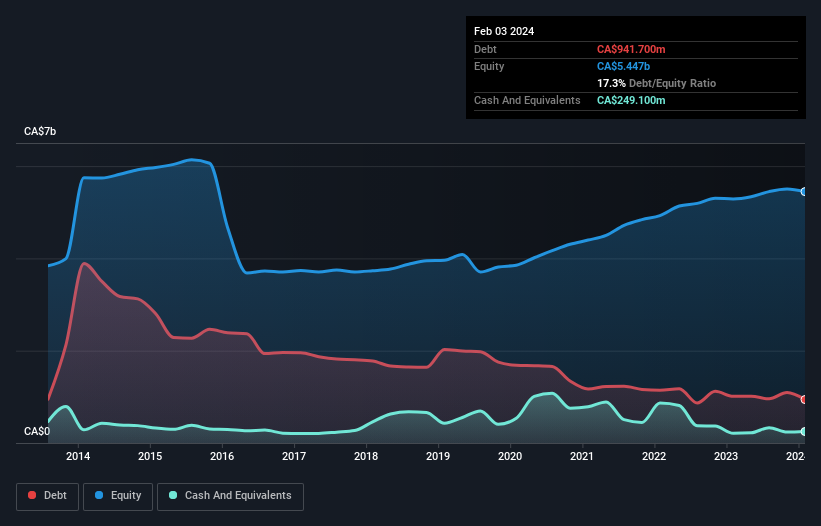
Task: Click the 2015 x-axis label
Action: coord(150,456)
